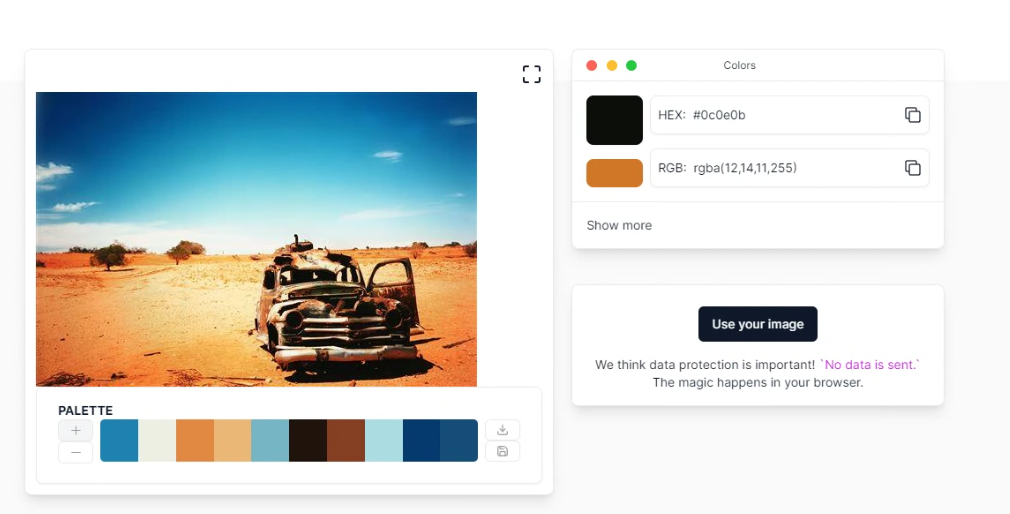Screen dimensions: 1010x514
Task: Copy the HEX color value
Action: [x=912, y=115]
